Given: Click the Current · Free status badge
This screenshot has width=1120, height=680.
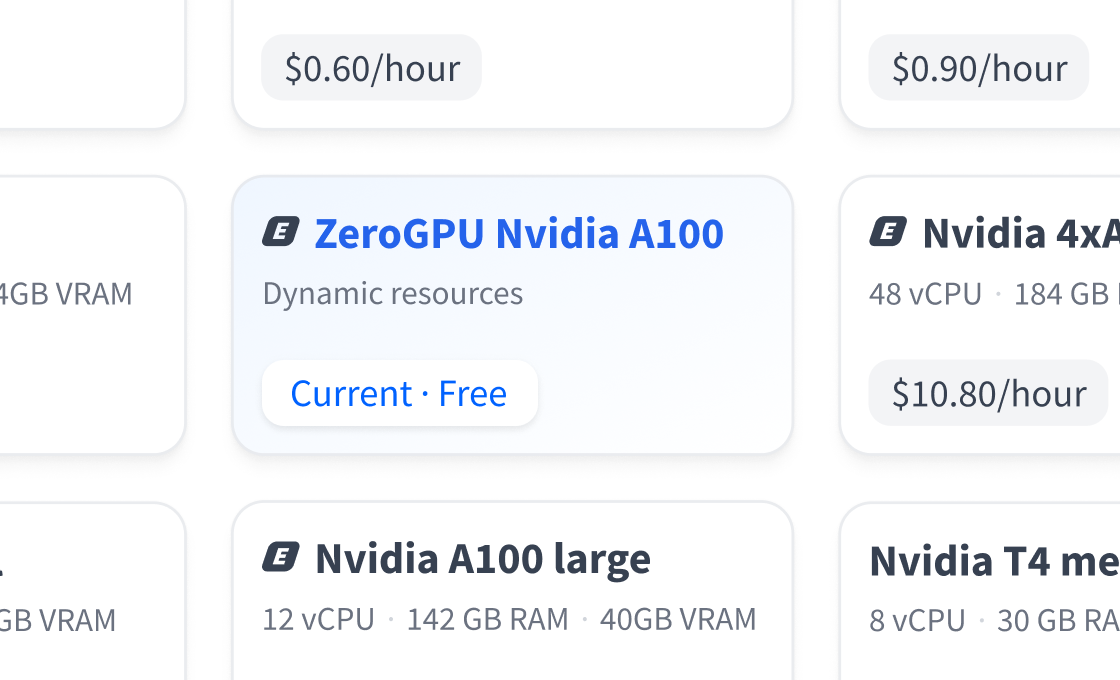Looking at the screenshot, I should [399, 393].
